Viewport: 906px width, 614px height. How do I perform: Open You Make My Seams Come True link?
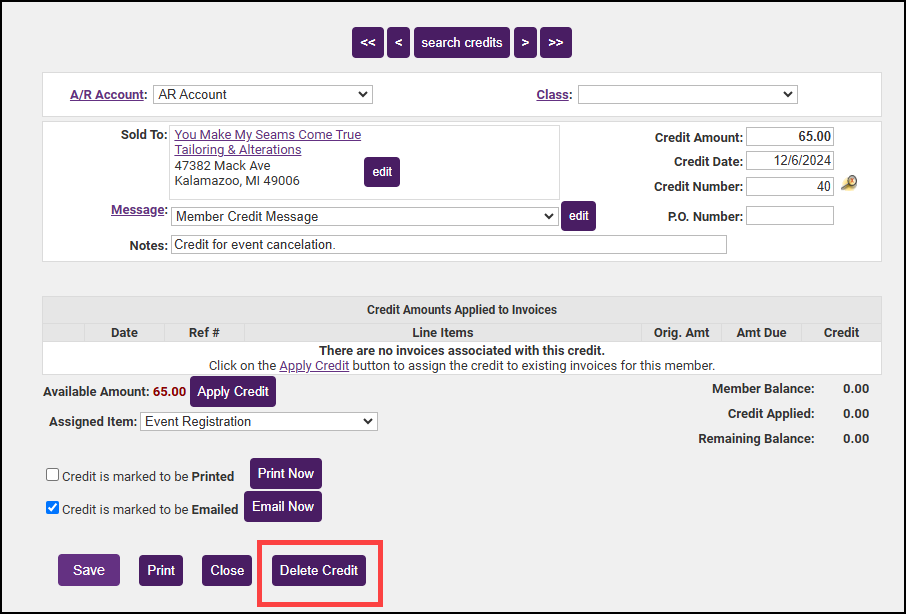267,135
